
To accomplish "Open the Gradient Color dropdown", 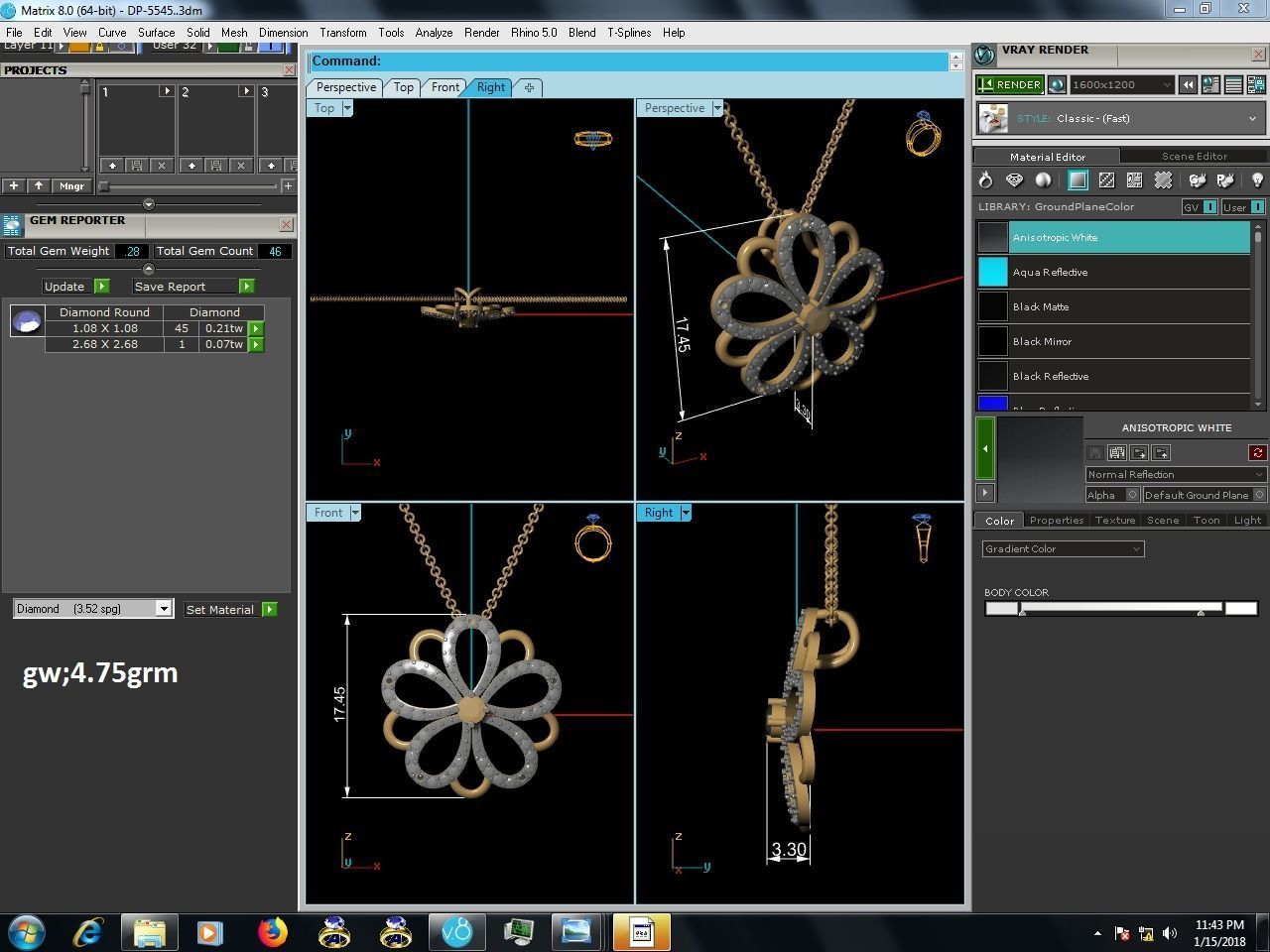I will (1063, 548).
